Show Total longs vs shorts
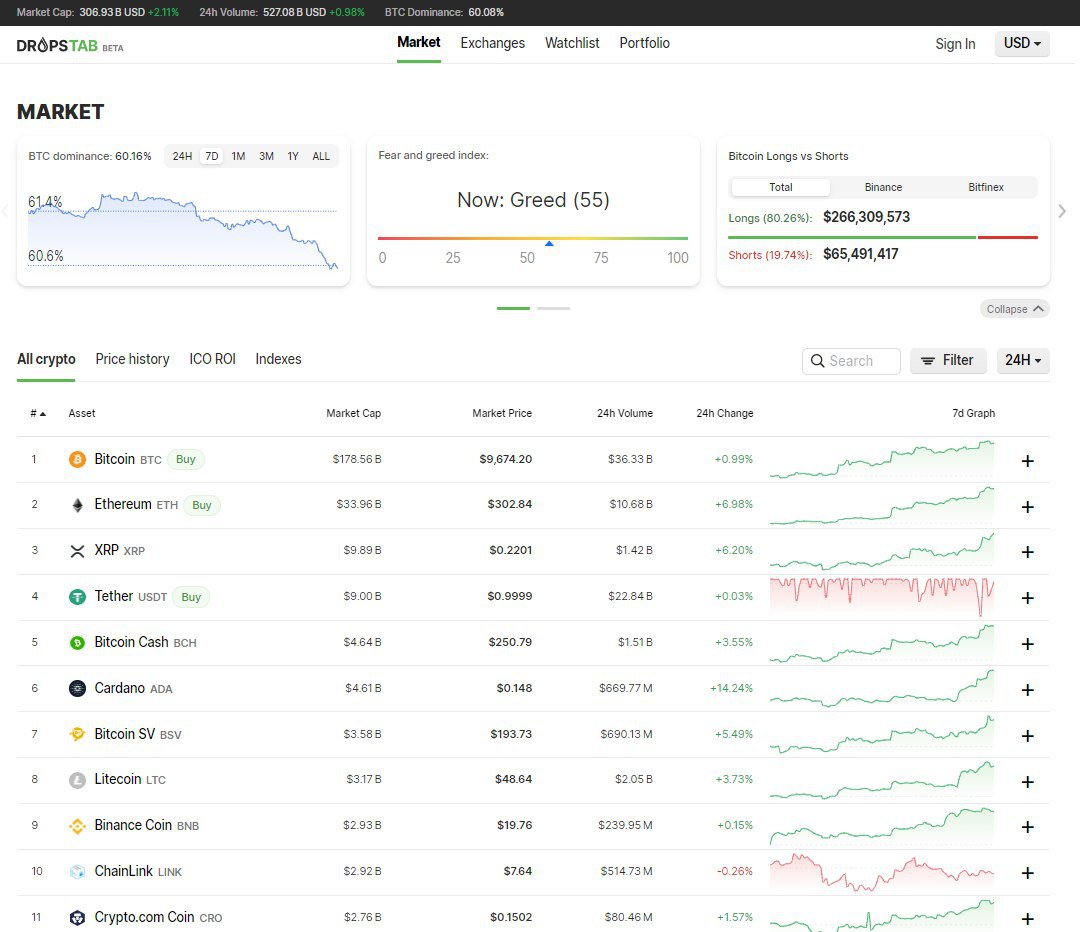 (x=780, y=187)
